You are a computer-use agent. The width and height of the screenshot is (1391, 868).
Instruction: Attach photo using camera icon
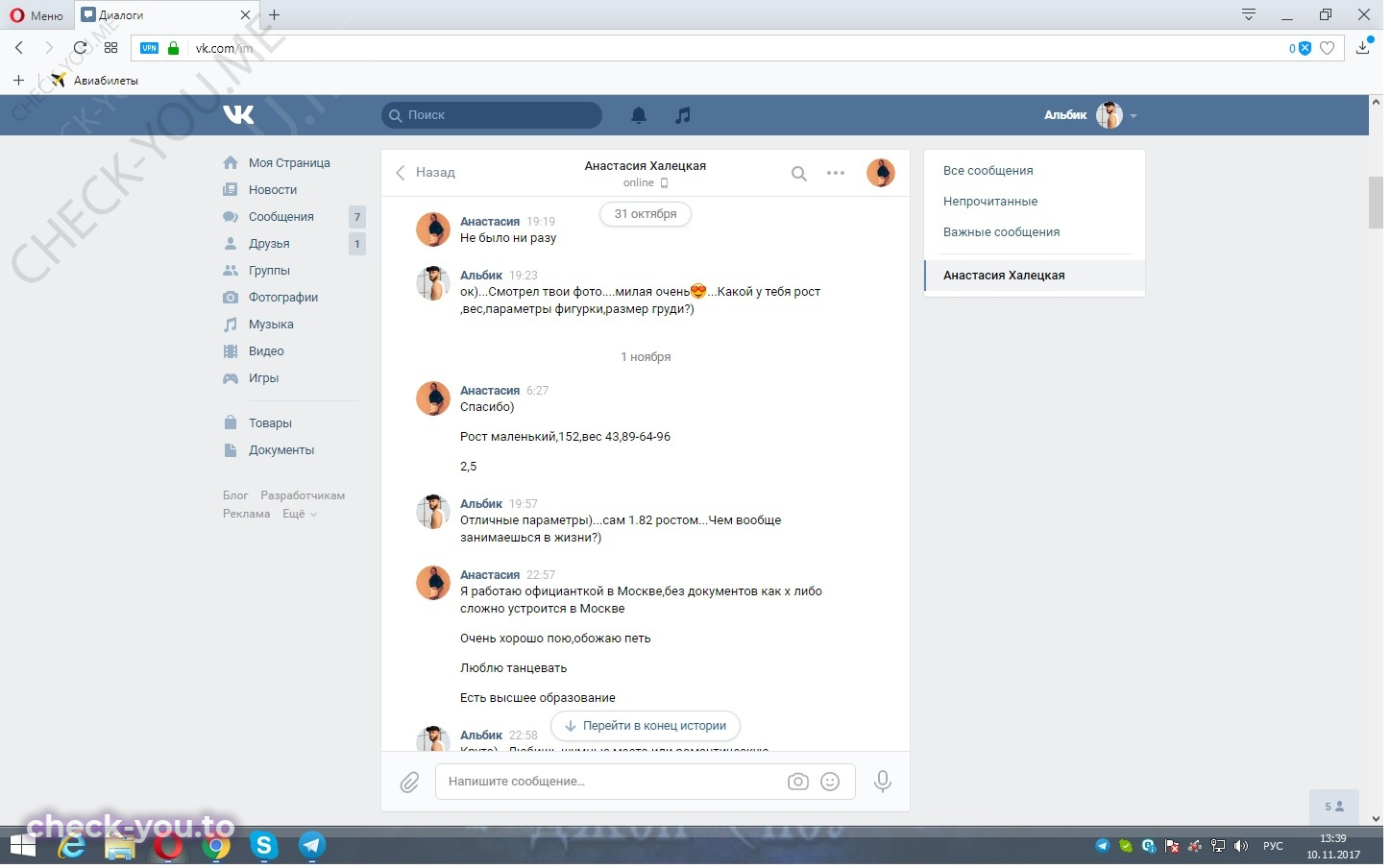click(x=798, y=783)
